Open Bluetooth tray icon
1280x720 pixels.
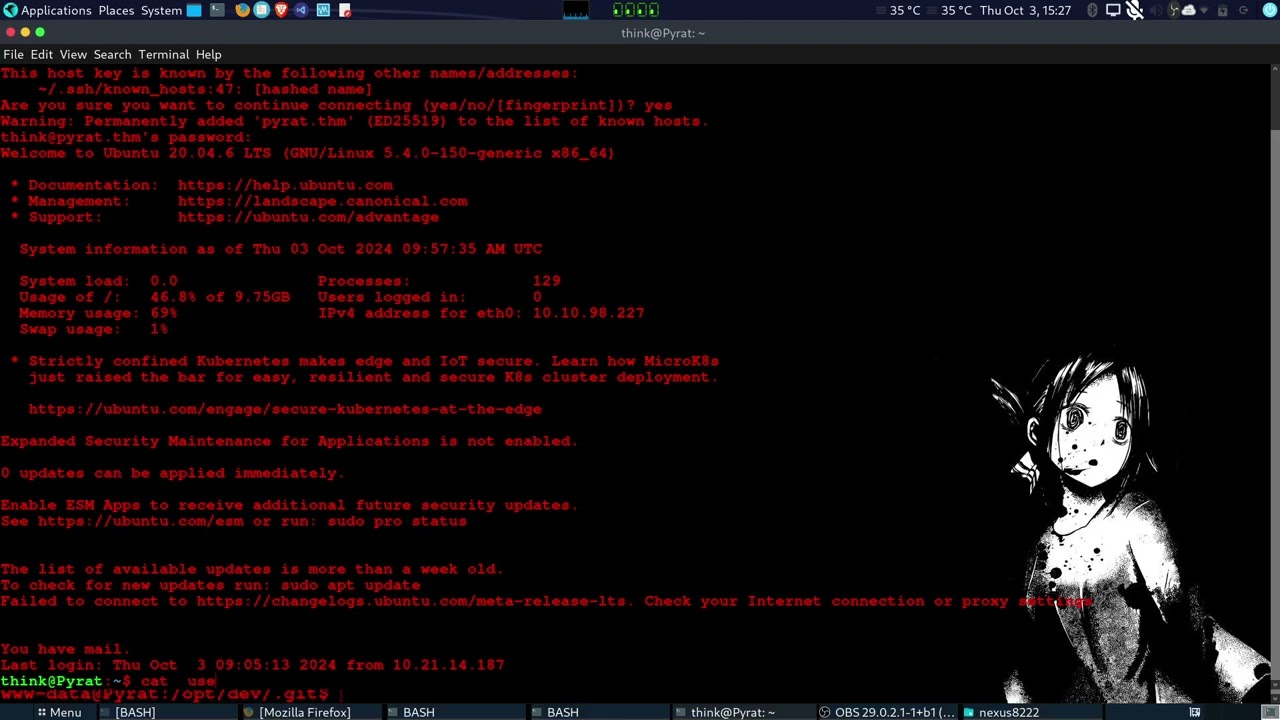[1092, 10]
